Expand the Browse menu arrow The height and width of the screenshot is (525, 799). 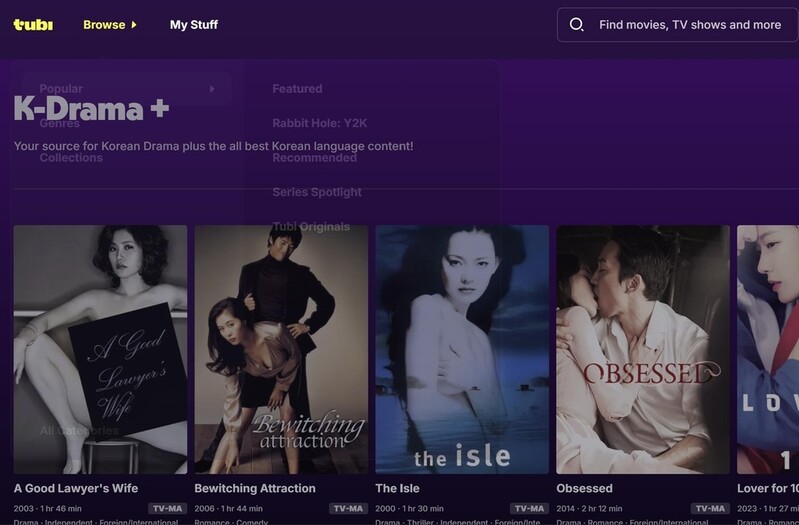coord(134,25)
